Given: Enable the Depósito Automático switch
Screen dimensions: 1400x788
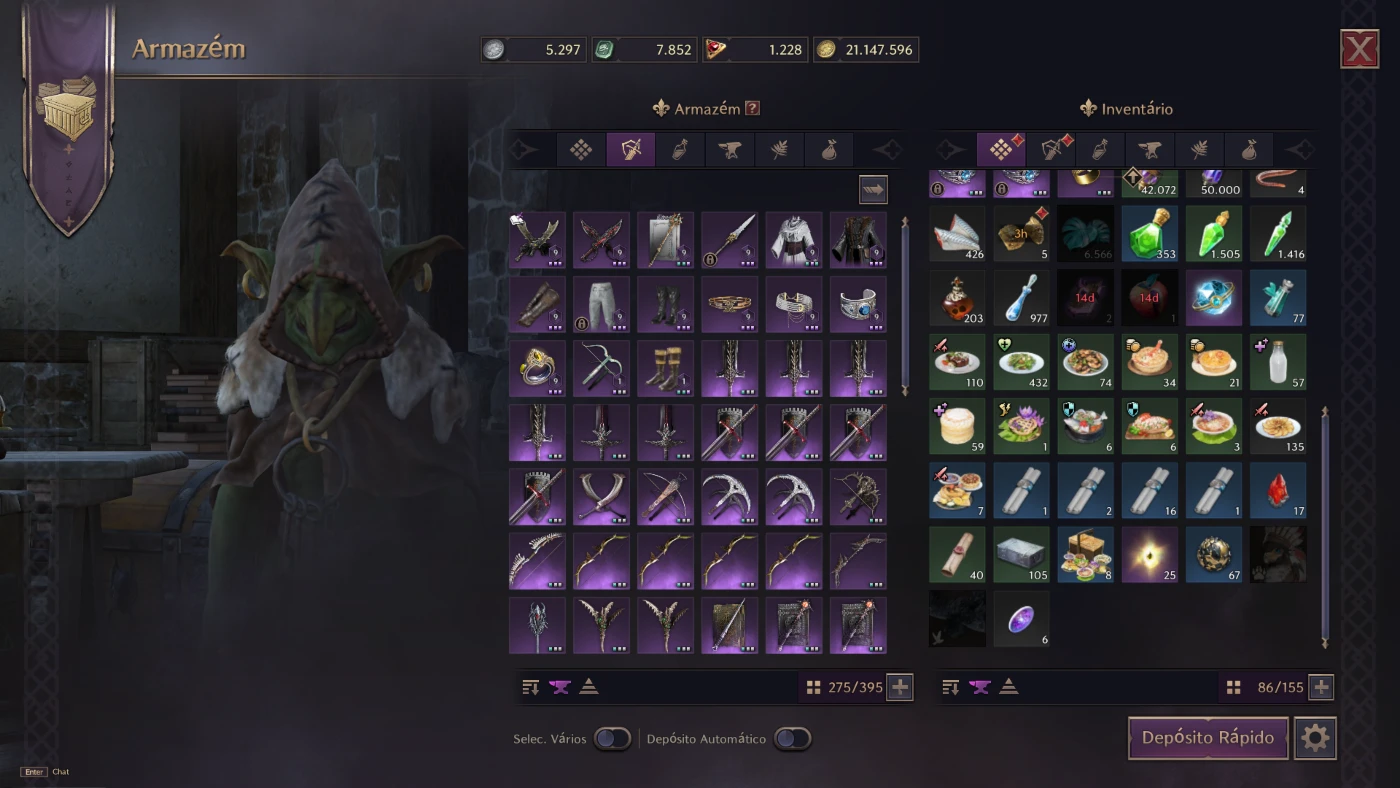Looking at the screenshot, I should 792,739.
